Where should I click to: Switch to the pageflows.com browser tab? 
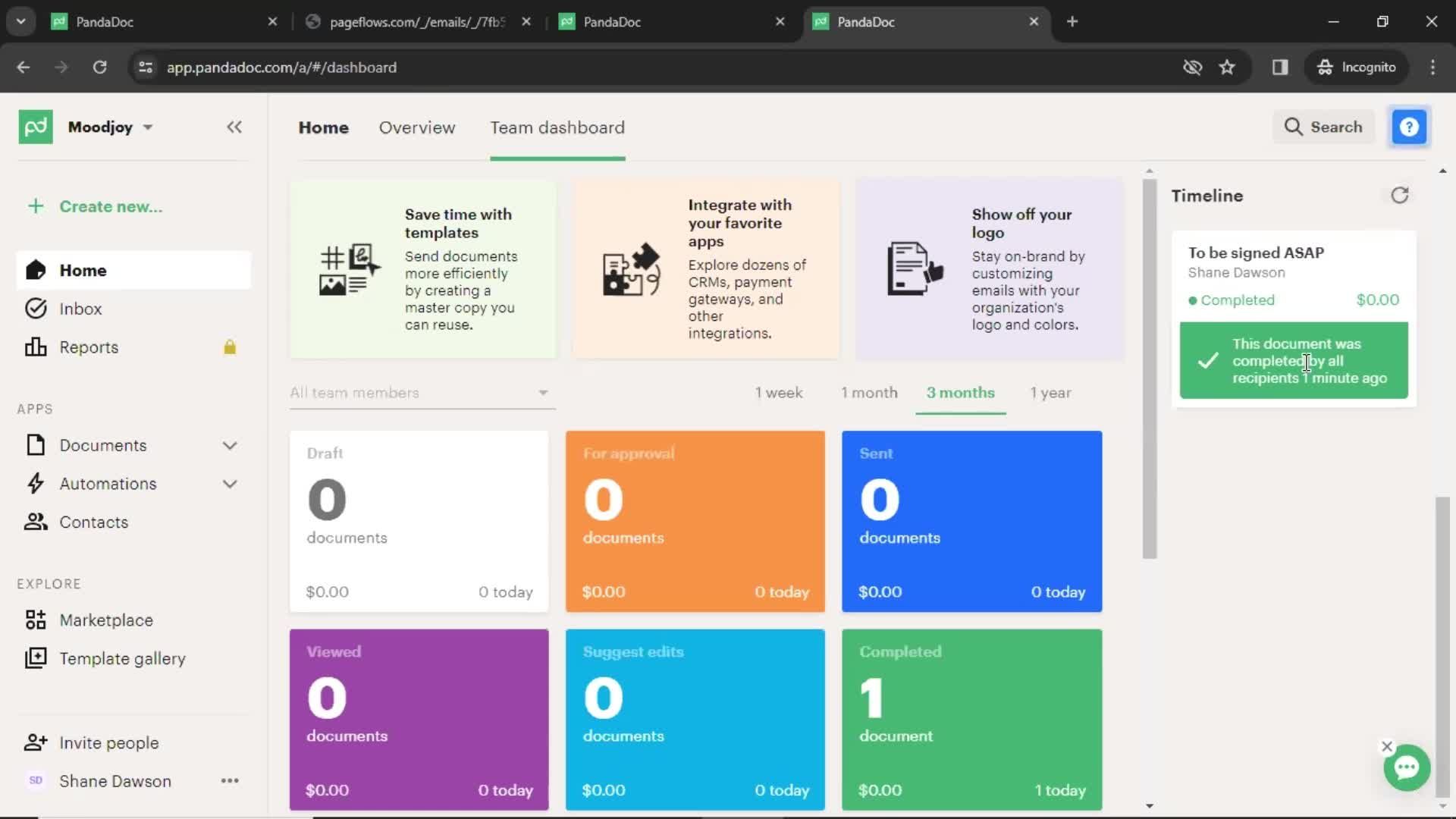pos(417,21)
